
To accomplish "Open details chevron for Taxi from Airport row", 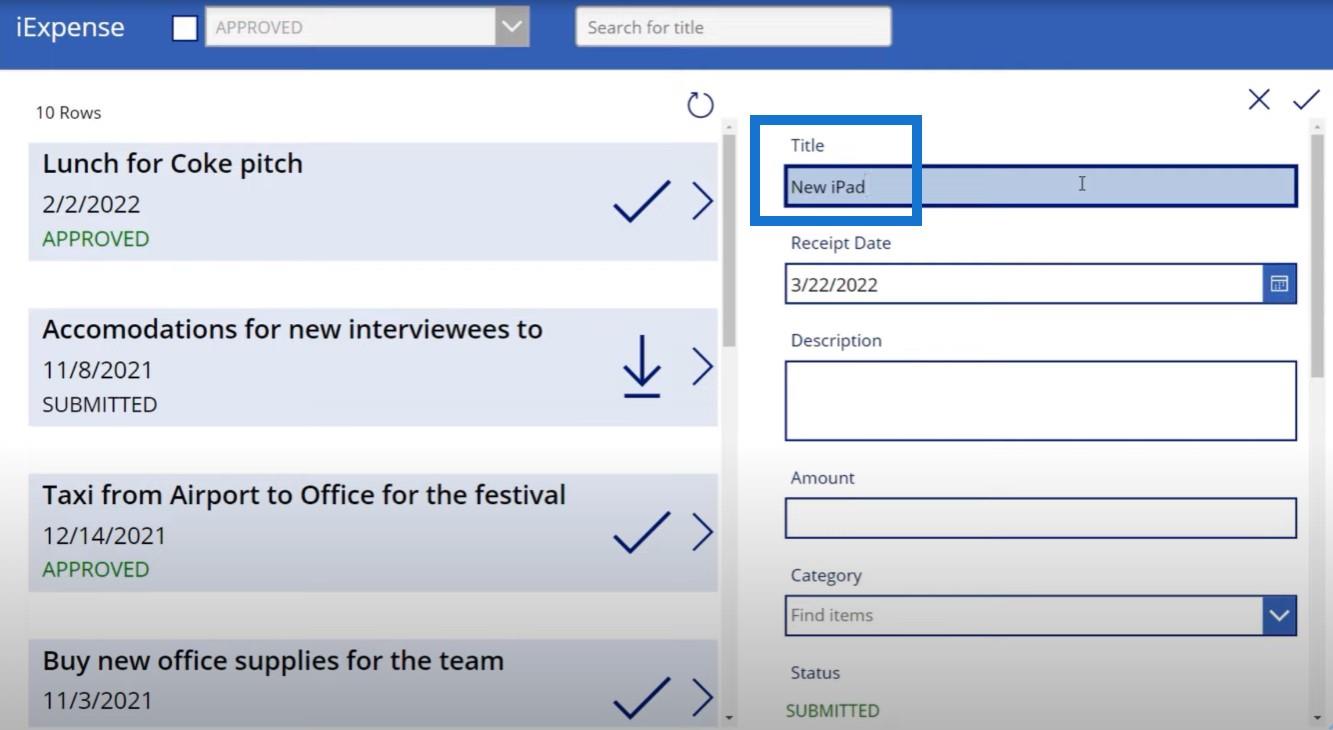I will point(702,532).
